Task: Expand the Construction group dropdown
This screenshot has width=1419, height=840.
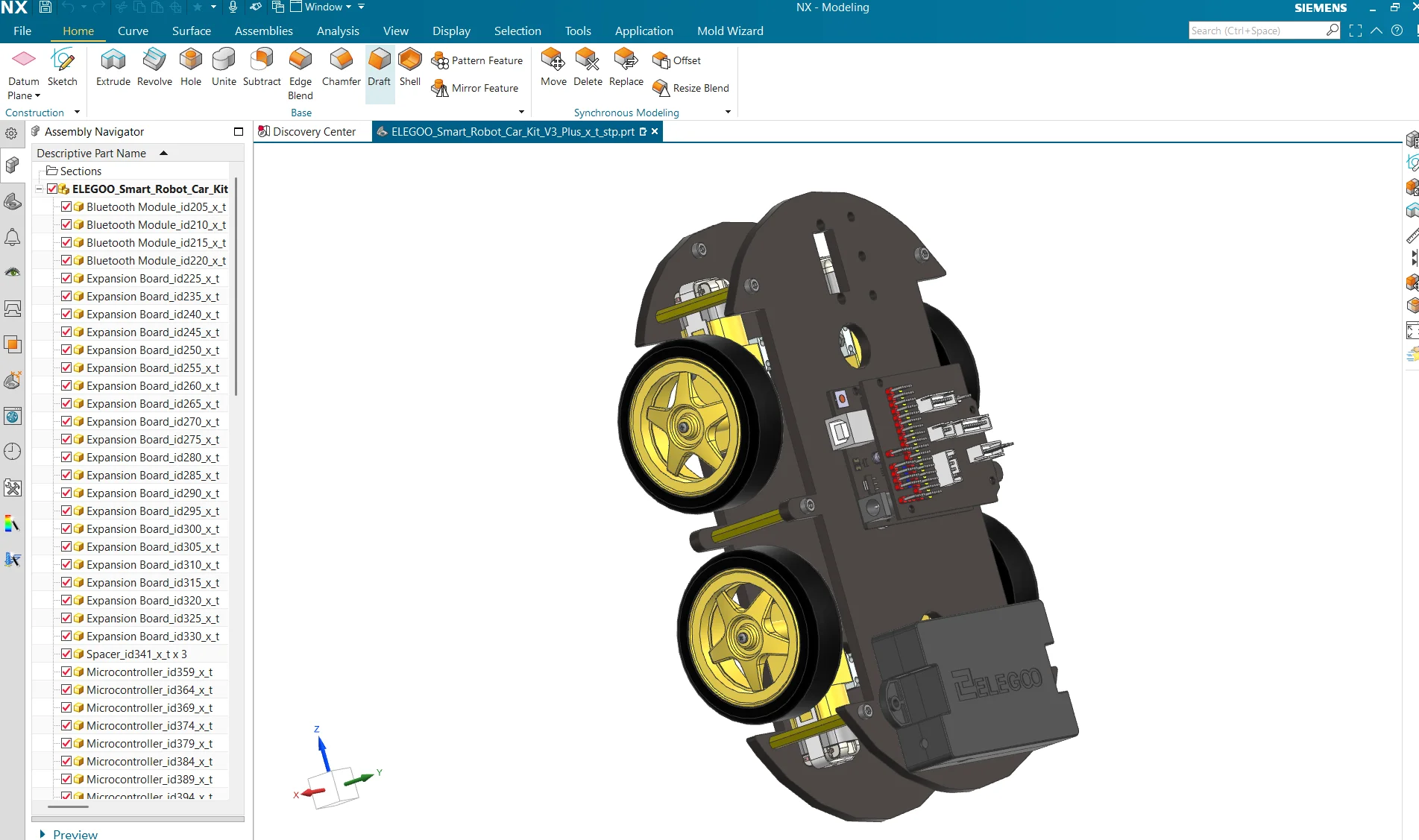Action: (x=77, y=113)
